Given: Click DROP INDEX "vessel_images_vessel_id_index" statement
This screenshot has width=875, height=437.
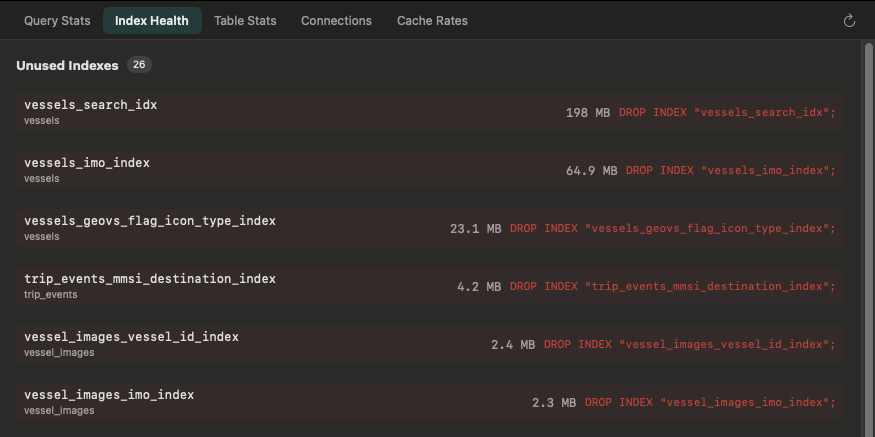Looking at the screenshot, I should click(x=690, y=345).
